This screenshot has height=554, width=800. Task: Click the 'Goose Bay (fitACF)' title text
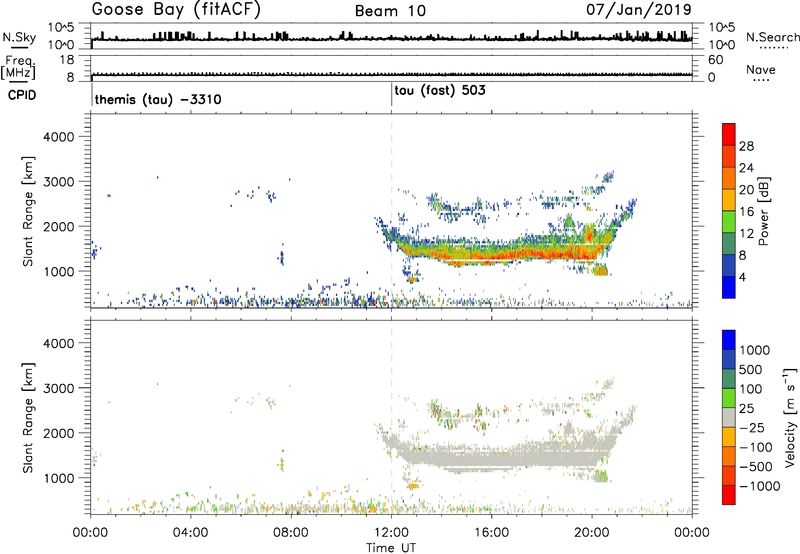[176, 10]
